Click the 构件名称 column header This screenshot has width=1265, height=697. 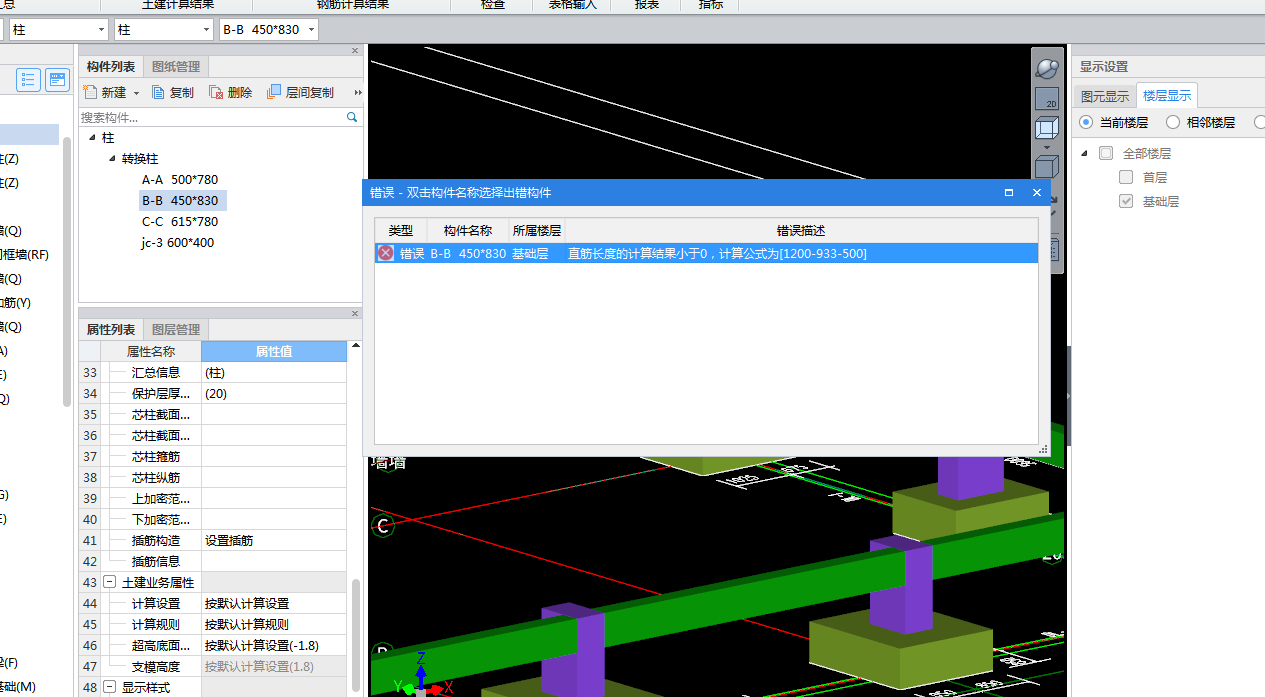tap(468, 230)
